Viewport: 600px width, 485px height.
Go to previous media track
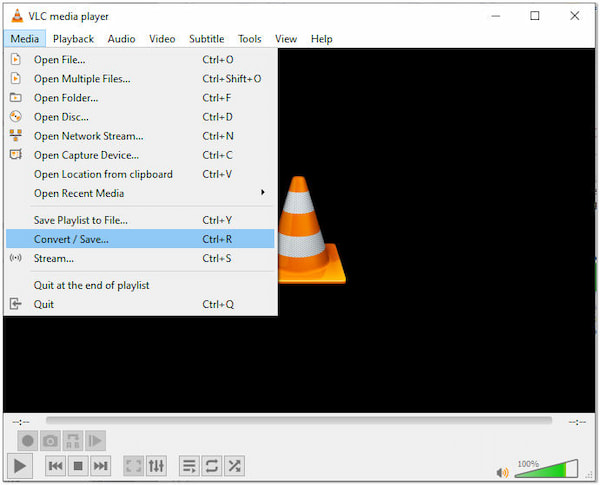tap(55, 466)
